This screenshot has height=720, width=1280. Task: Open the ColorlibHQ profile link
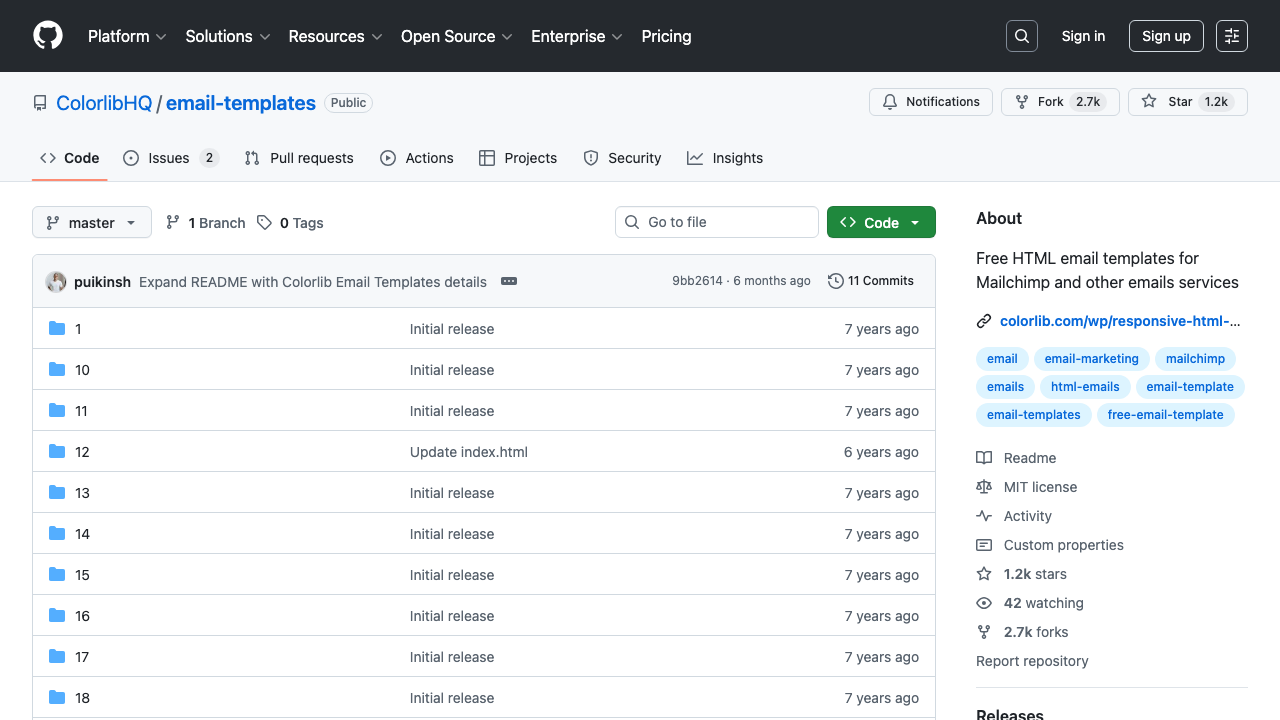click(x=104, y=103)
